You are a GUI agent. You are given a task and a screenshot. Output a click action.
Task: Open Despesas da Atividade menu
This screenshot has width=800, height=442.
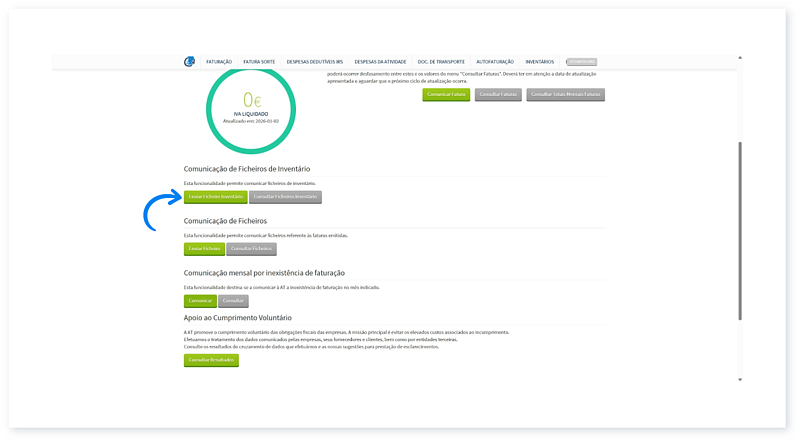[x=380, y=62]
